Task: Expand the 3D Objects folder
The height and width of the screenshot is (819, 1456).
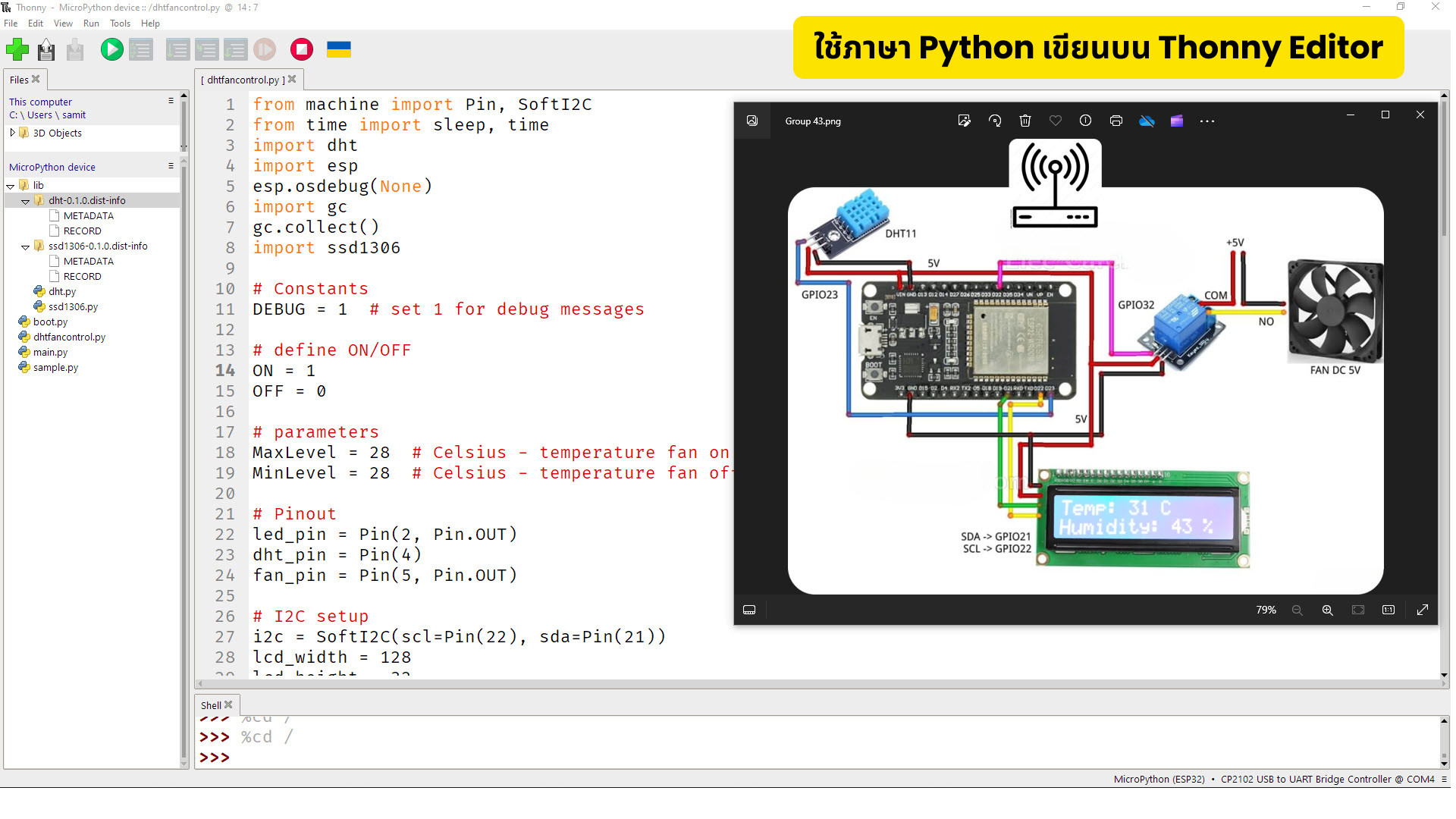Action: coord(12,133)
